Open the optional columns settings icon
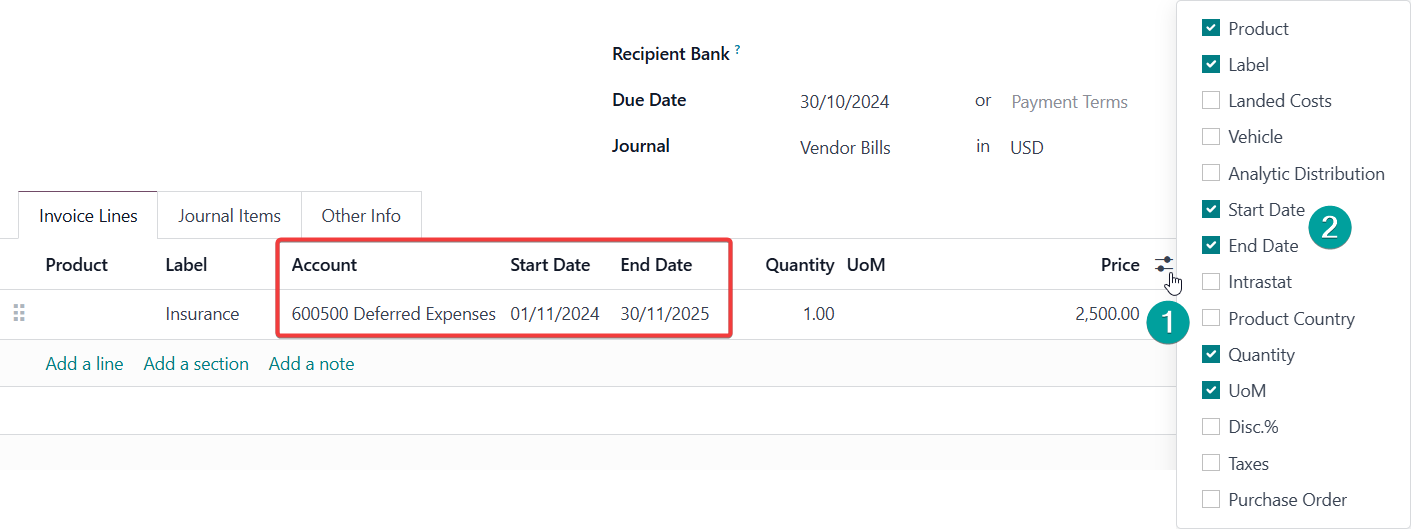The height and width of the screenshot is (529, 1411). tap(1164, 265)
